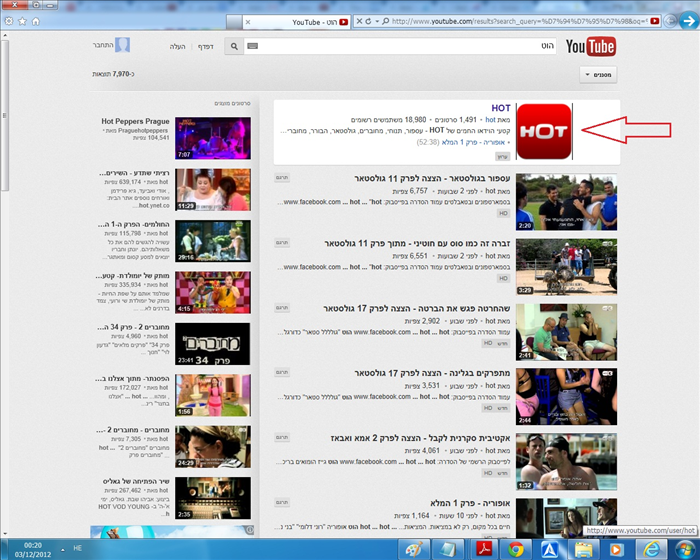
Task: Play the 2:20 football players thumbnail
Action: click(x=567, y=202)
